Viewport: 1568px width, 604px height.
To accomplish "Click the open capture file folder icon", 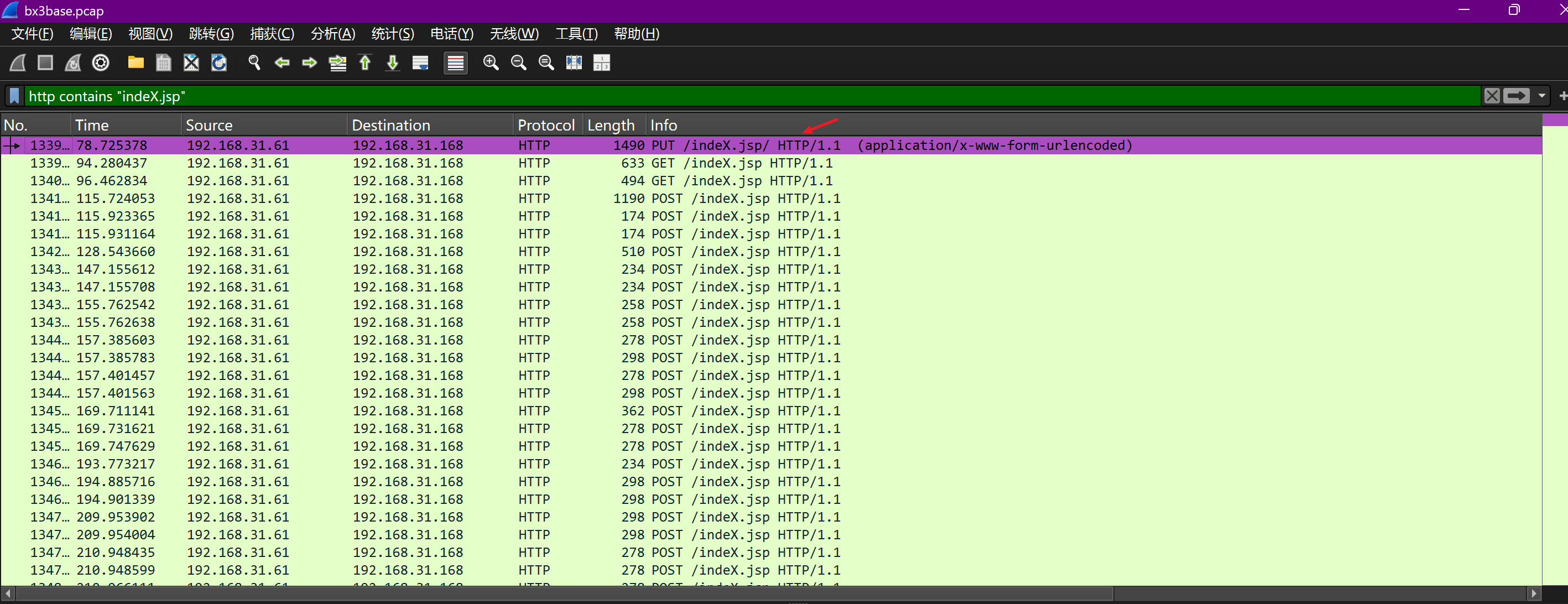I will coord(135,63).
